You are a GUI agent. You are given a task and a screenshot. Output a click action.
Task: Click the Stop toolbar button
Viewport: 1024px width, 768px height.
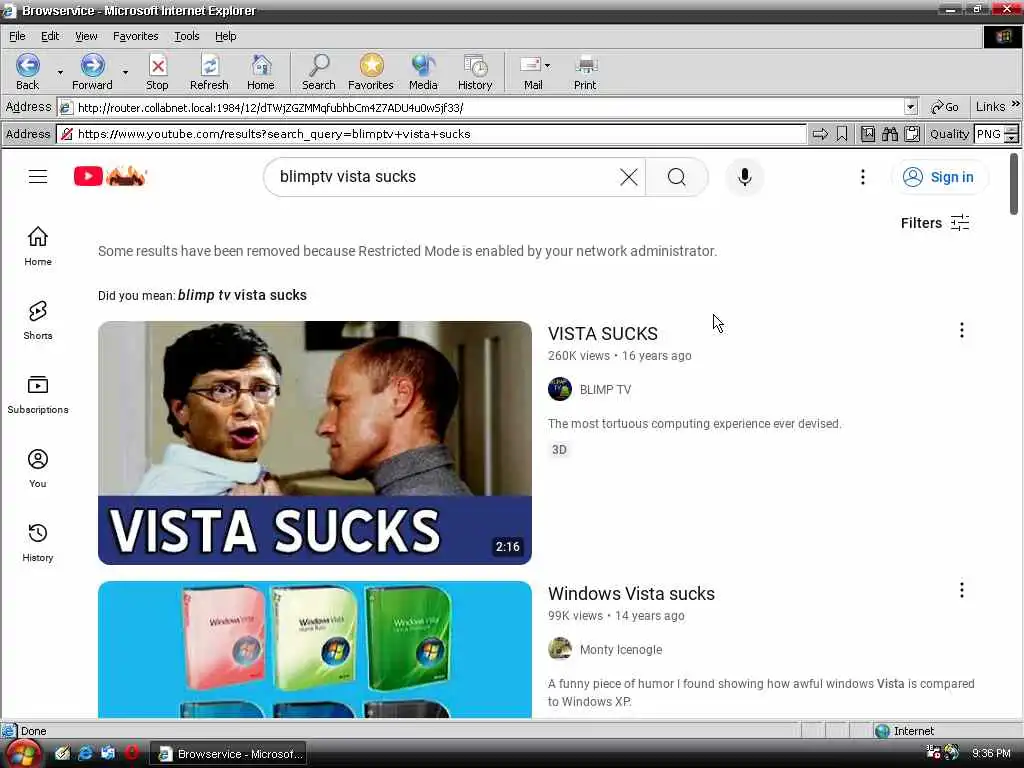[x=157, y=72]
